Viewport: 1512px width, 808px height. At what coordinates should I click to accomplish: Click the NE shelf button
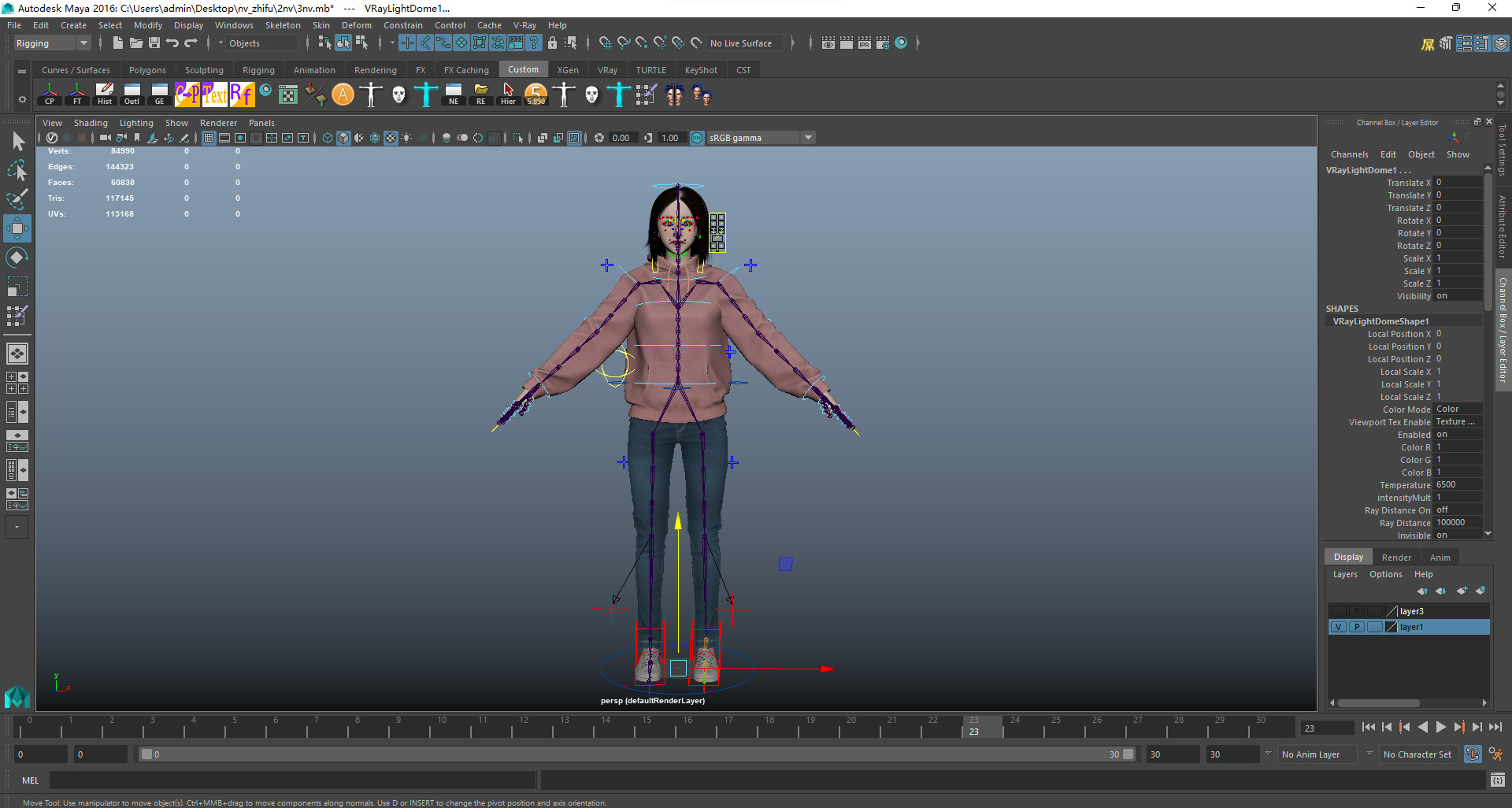454,95
